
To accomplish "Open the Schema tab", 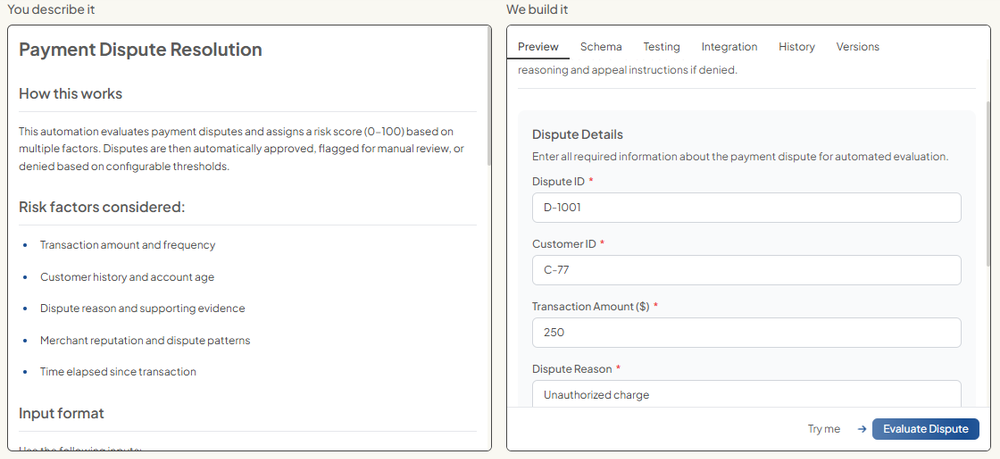I will [600, 47].
